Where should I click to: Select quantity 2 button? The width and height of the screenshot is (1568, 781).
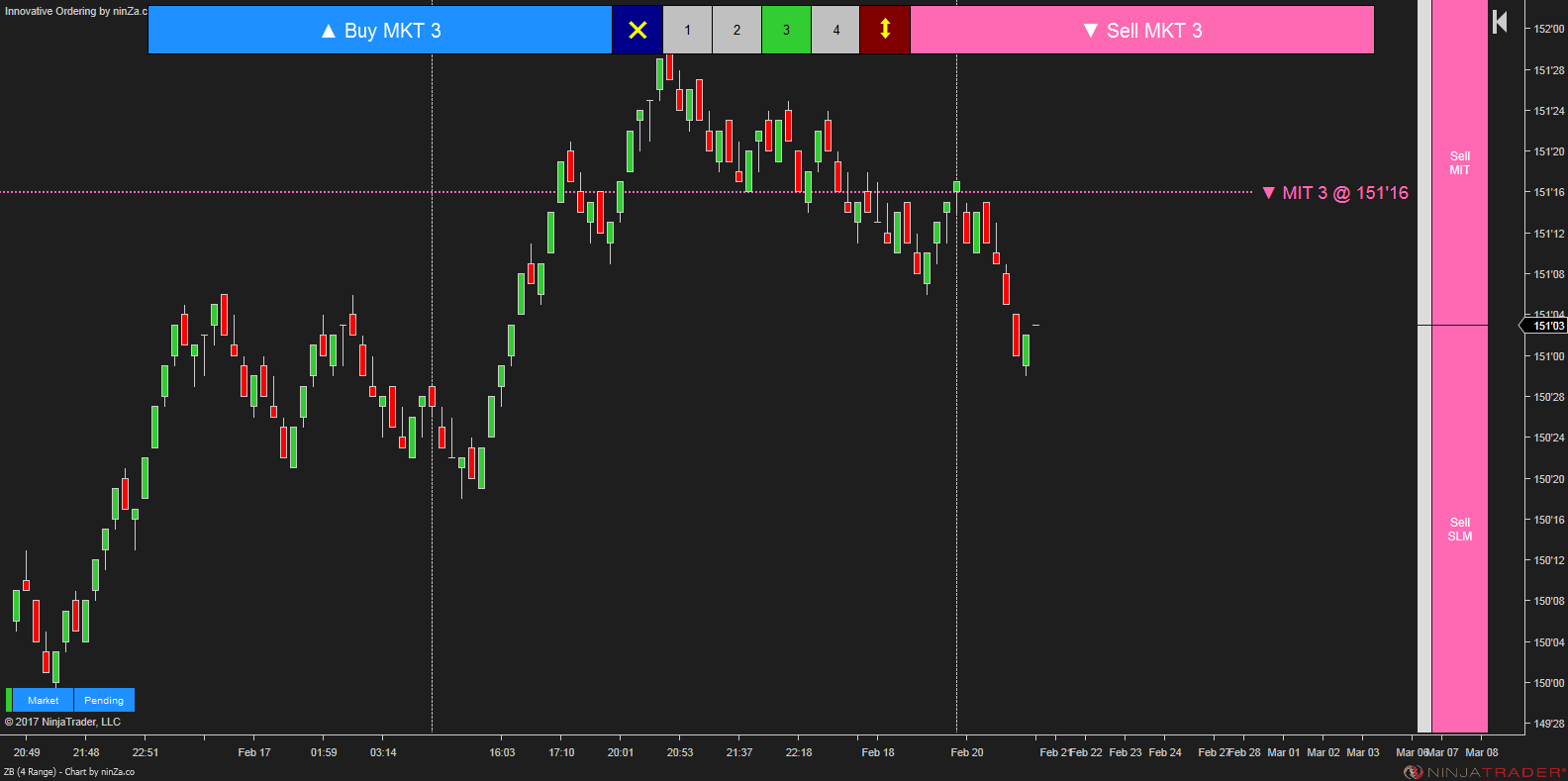(x=736, y=30)
